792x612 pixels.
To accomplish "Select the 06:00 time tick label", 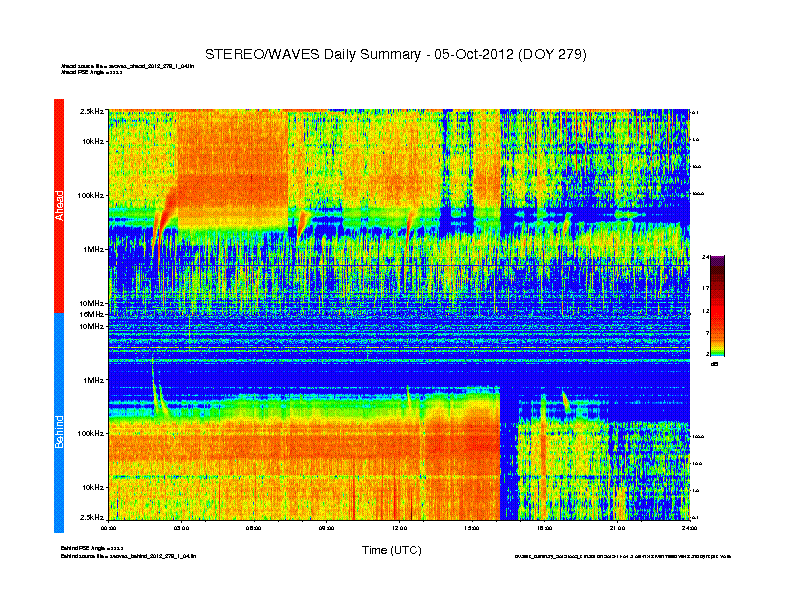I will pos(254,527).
